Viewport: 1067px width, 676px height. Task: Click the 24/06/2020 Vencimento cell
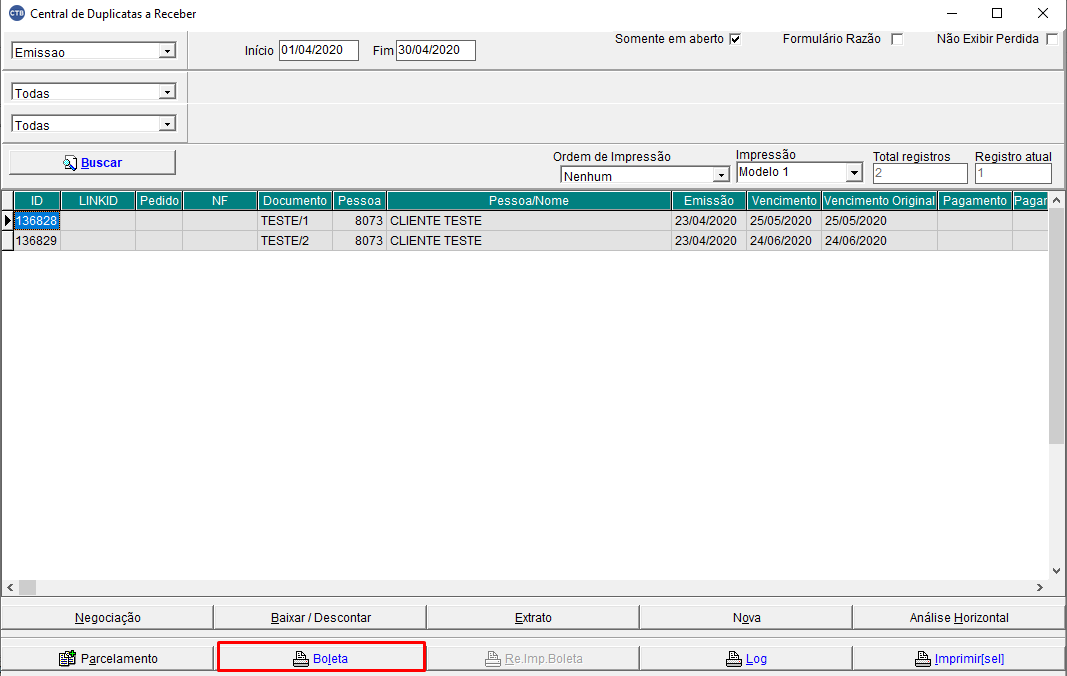pyautogui.click(x=784, y=240)
